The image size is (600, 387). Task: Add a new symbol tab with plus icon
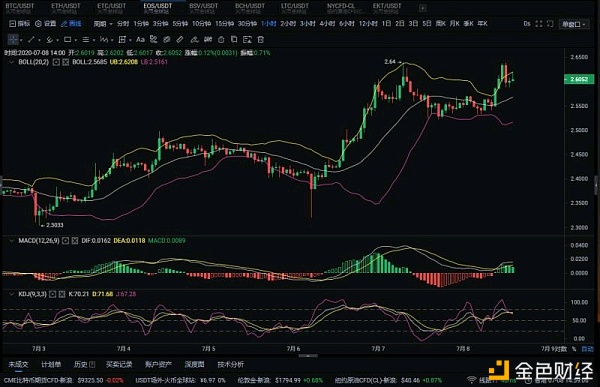[x=422, y=8]
